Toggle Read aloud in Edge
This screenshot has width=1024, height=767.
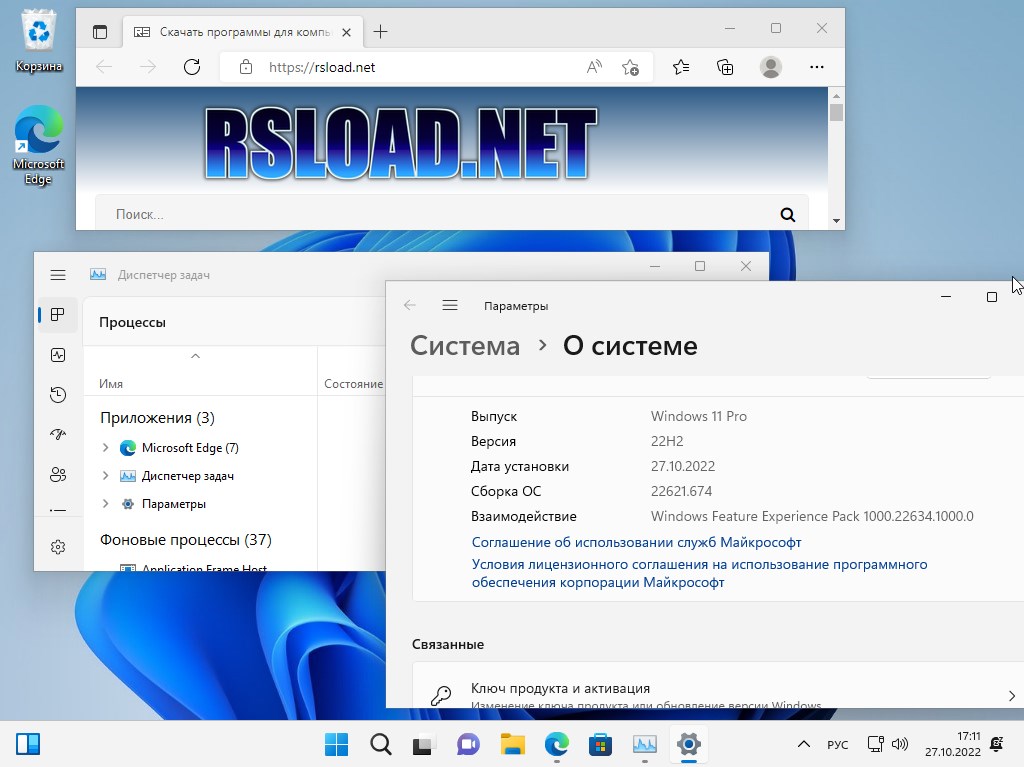tap(594, 67)
